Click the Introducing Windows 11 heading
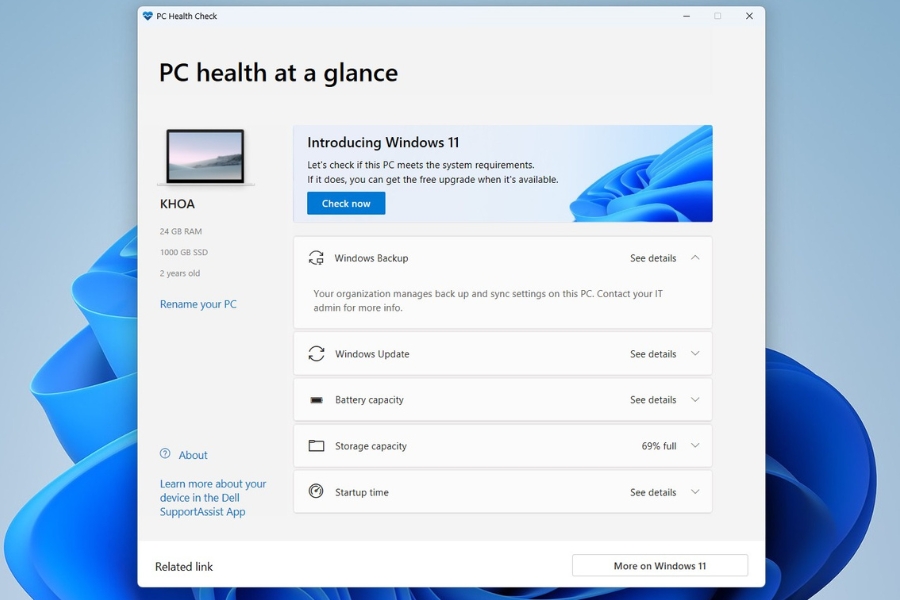The image size is (900, 600). click(x=383, y=142)
